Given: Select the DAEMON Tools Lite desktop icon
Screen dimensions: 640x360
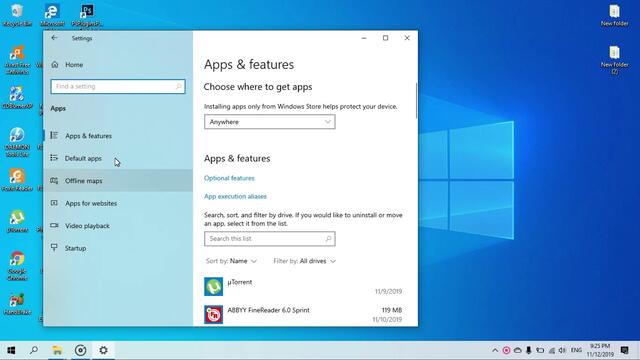Looking at the screenshot, I should 17,142.
